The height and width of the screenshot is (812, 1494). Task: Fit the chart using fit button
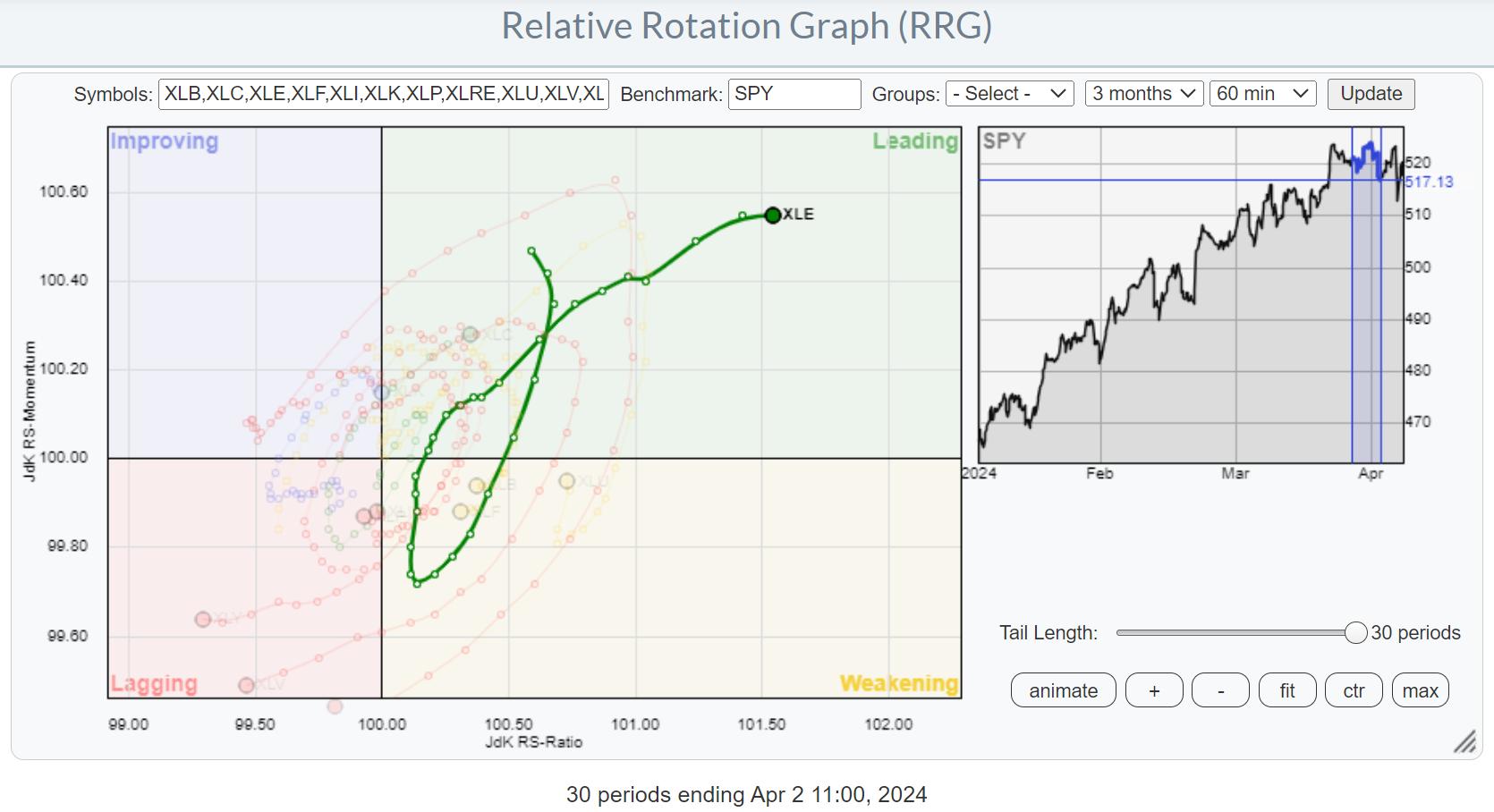click(1286, 690)
